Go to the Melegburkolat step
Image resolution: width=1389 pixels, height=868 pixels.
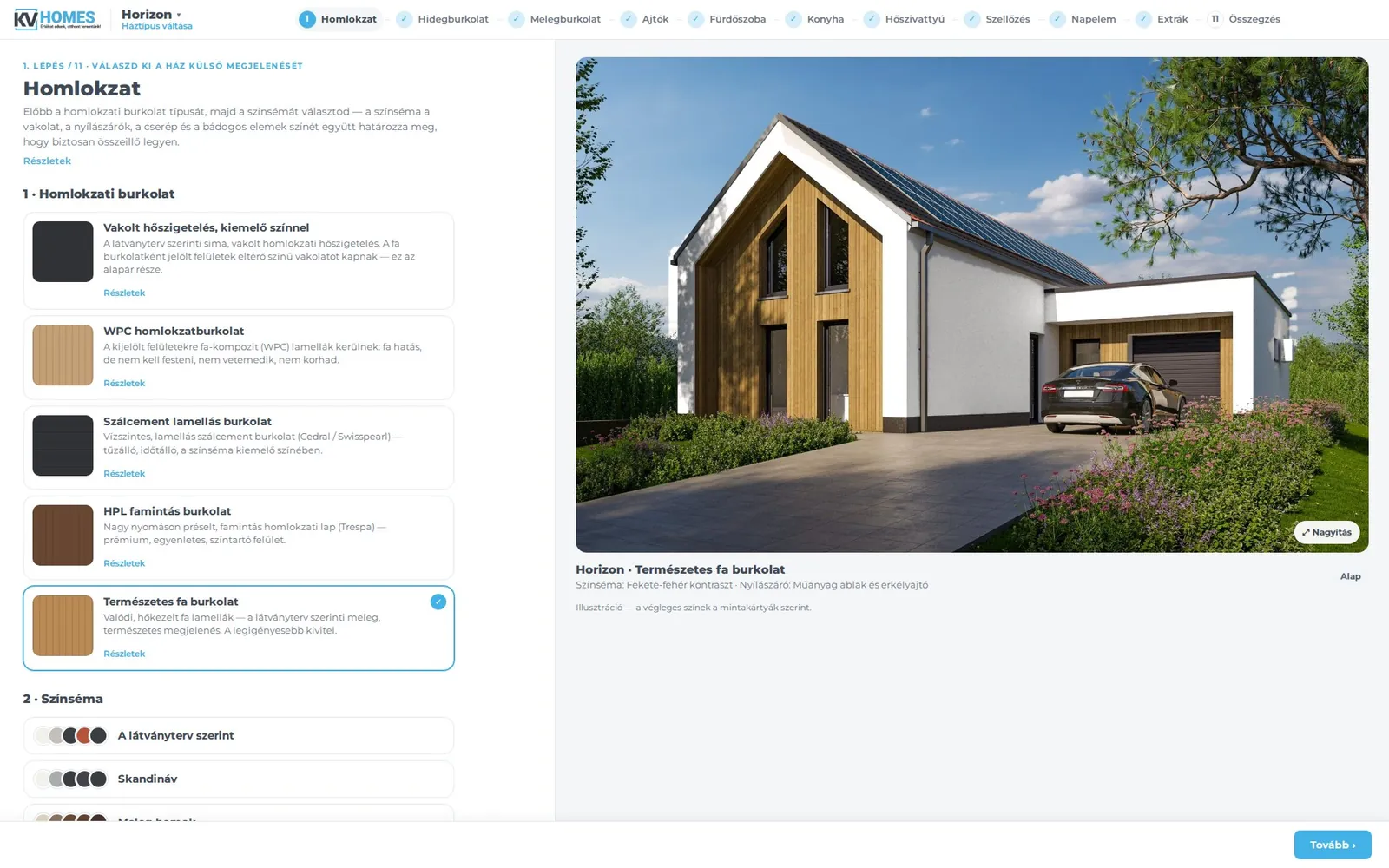(x=555, y=19)
